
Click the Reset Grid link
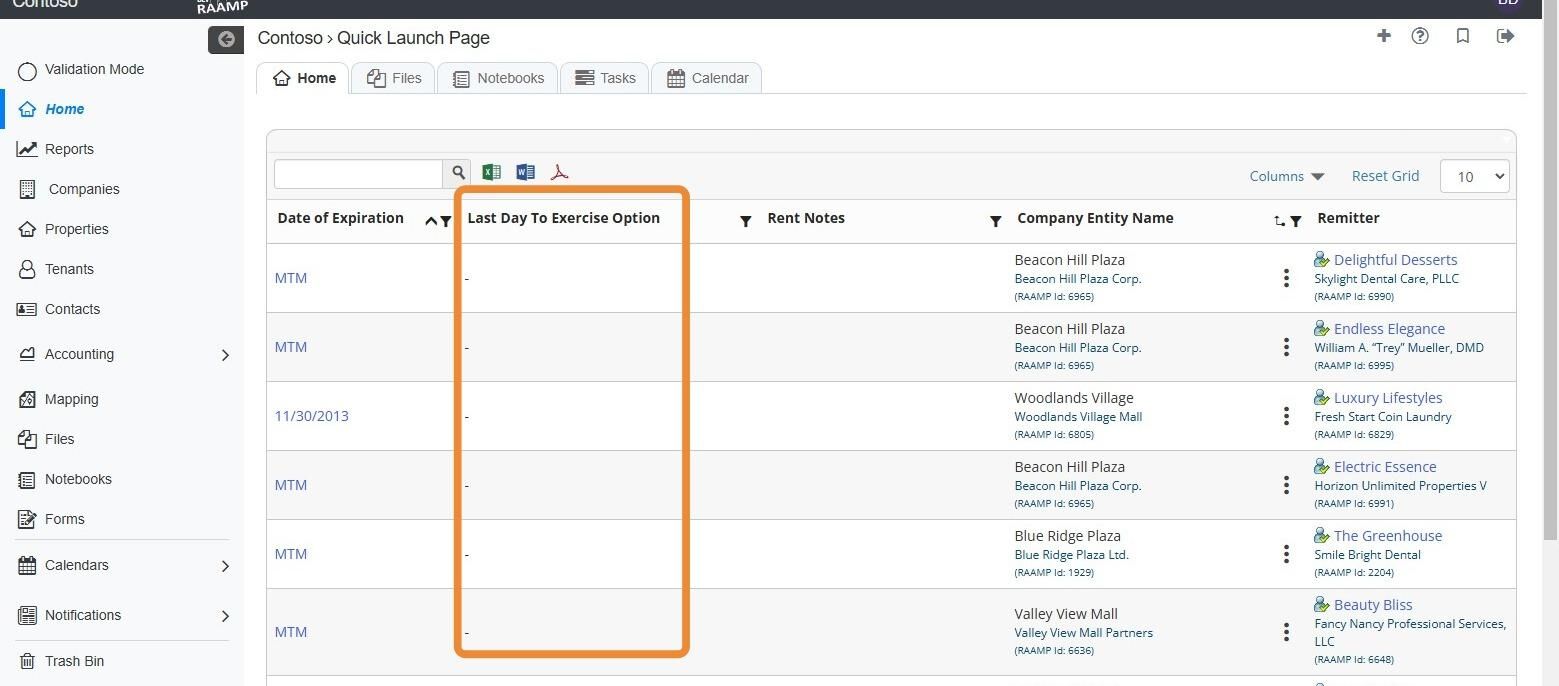[1385, 176]
